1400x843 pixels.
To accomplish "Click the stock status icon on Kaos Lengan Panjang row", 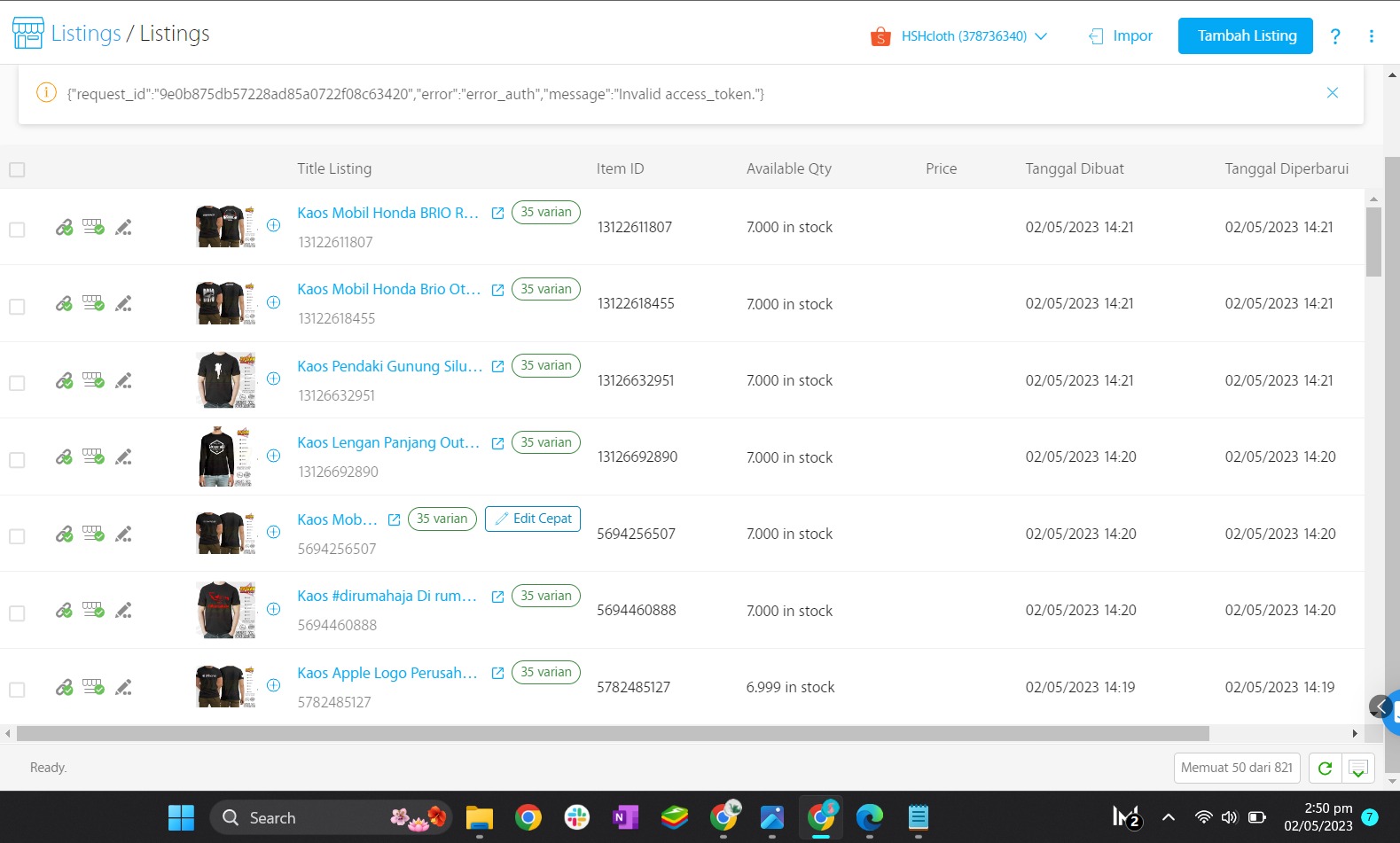I will (93, 457).
